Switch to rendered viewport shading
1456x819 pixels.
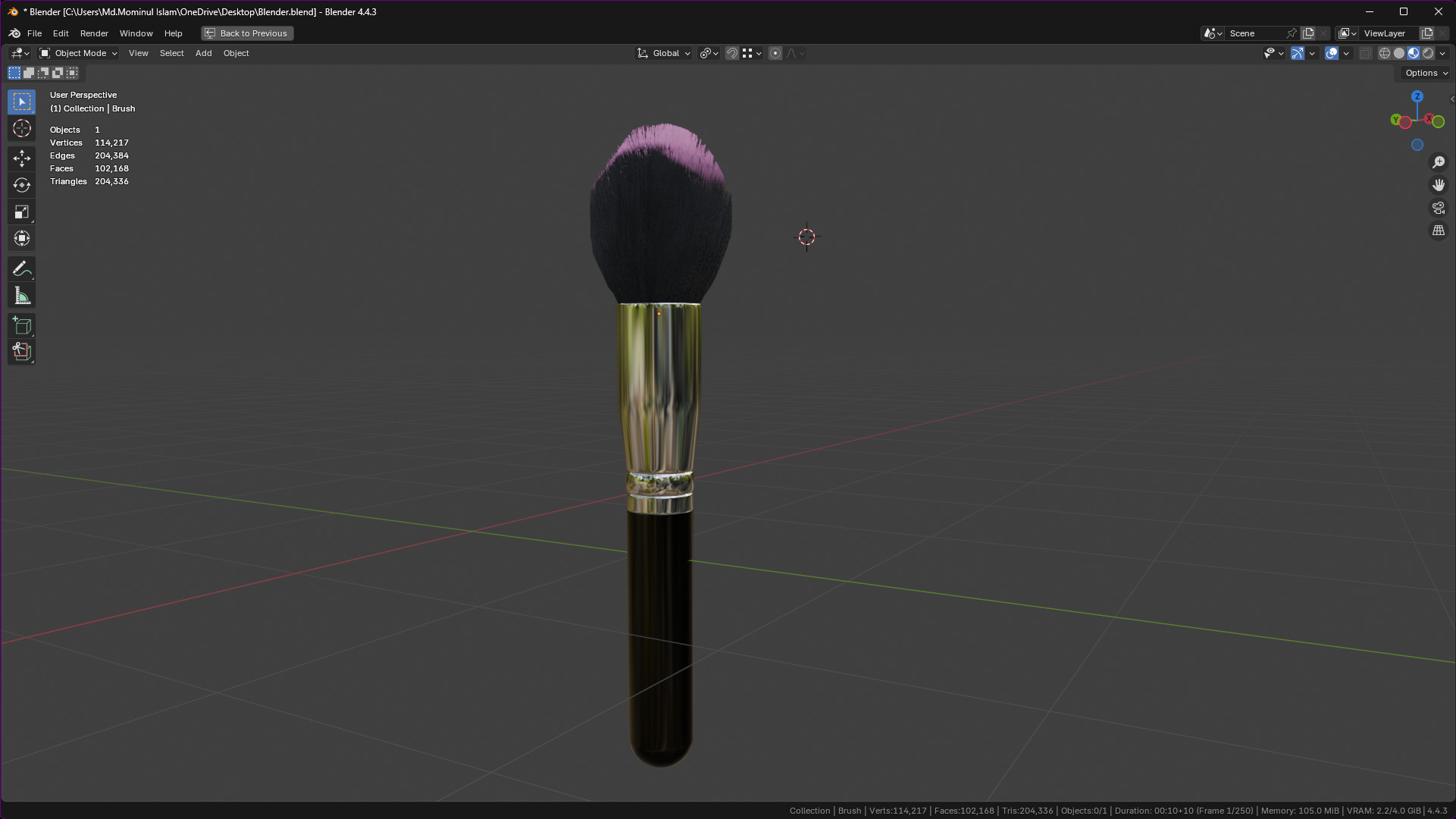tap(1428, 53)
